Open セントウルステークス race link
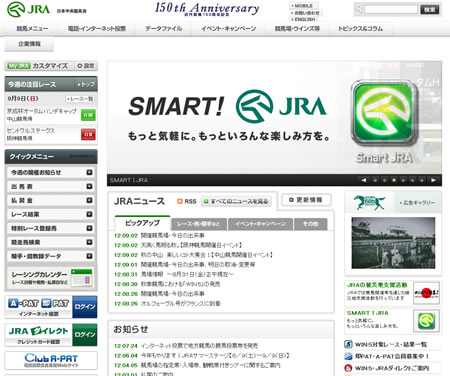The image size is (450, 376). click(31, 130)
